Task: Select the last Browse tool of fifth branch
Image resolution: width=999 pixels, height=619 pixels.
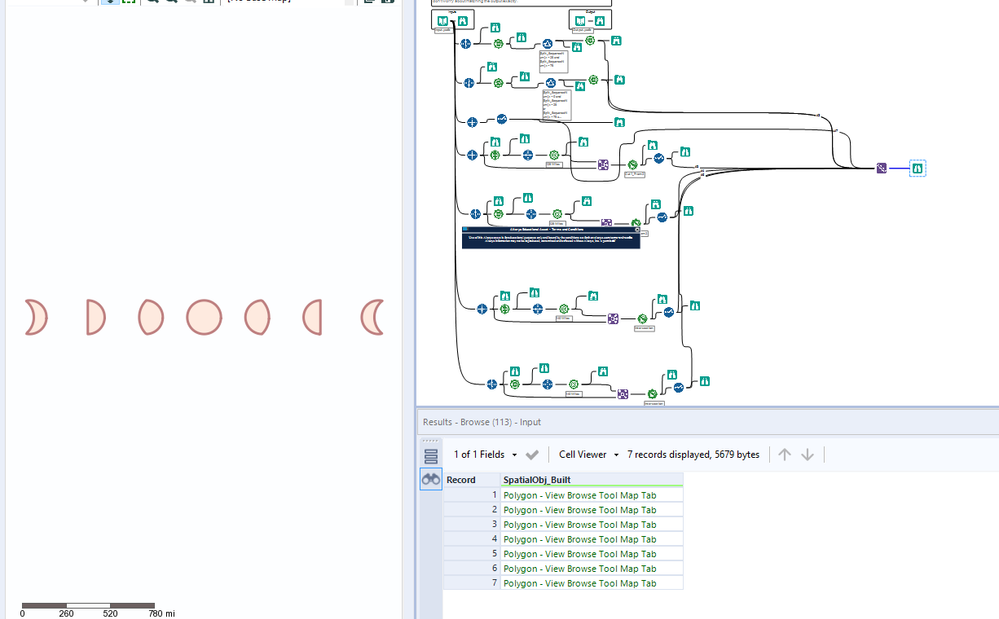Action: pos(688,211)
